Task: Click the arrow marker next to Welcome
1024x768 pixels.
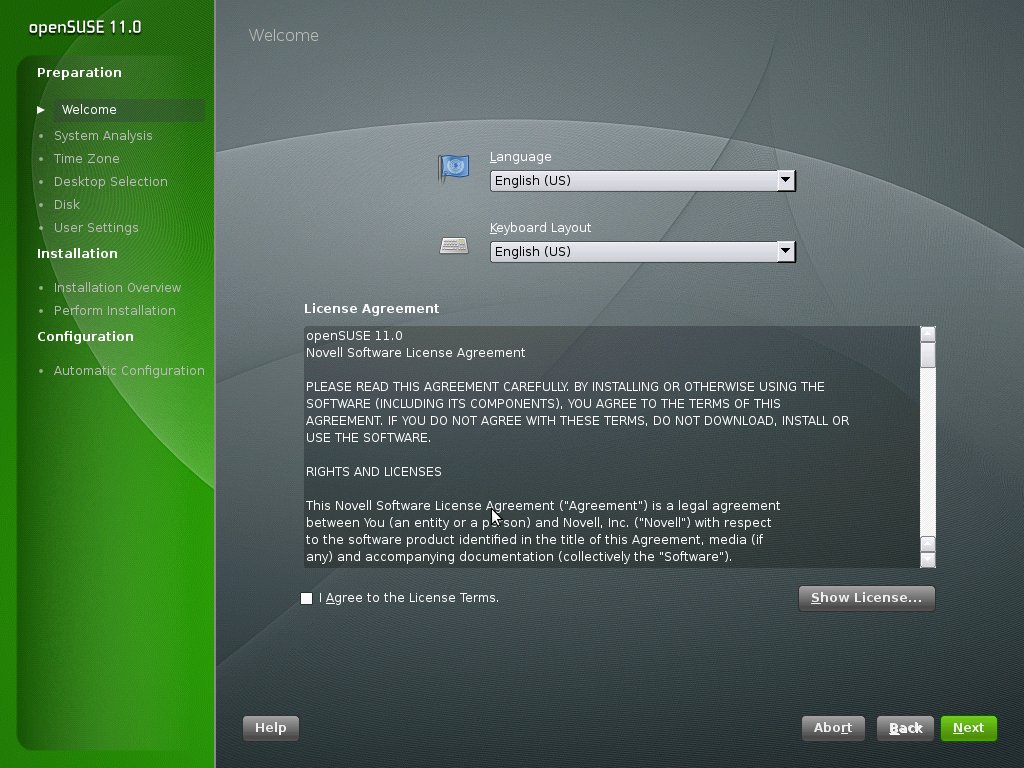Action: pyautogui.click(x=41, y=110)
